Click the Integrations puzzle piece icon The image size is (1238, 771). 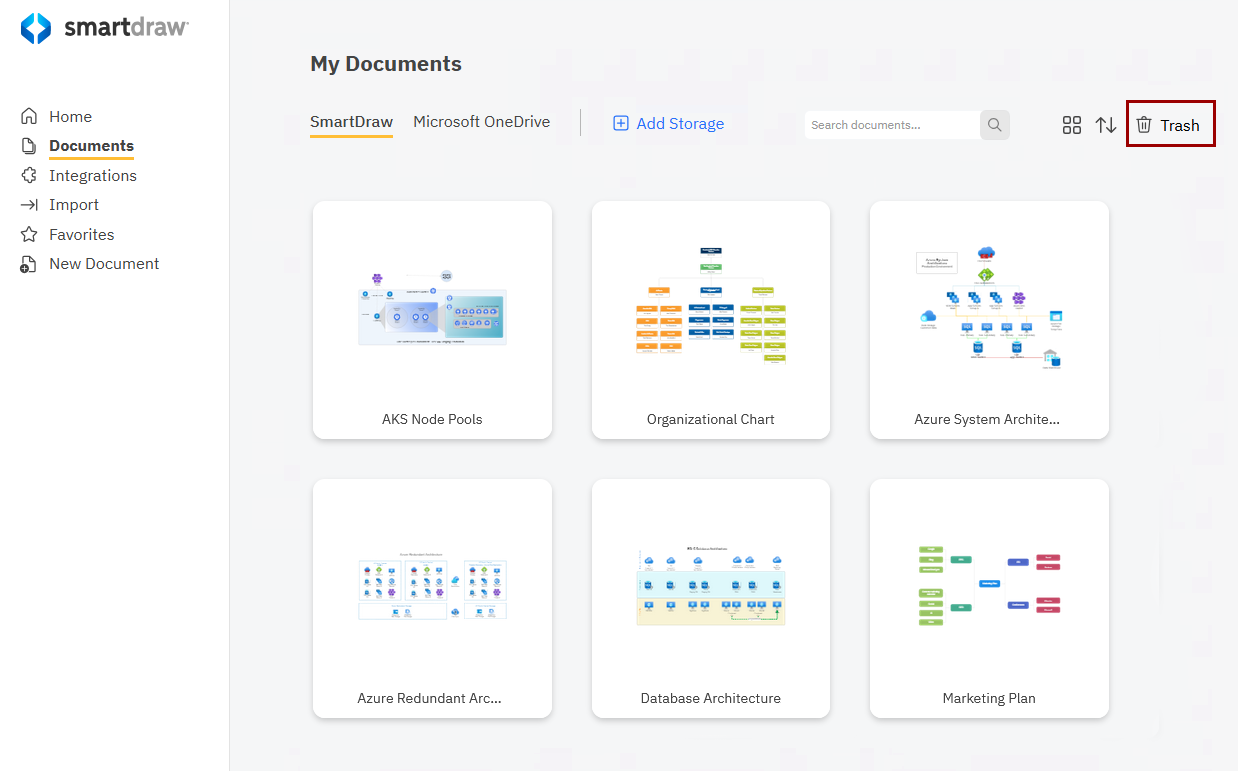(30, 176)
